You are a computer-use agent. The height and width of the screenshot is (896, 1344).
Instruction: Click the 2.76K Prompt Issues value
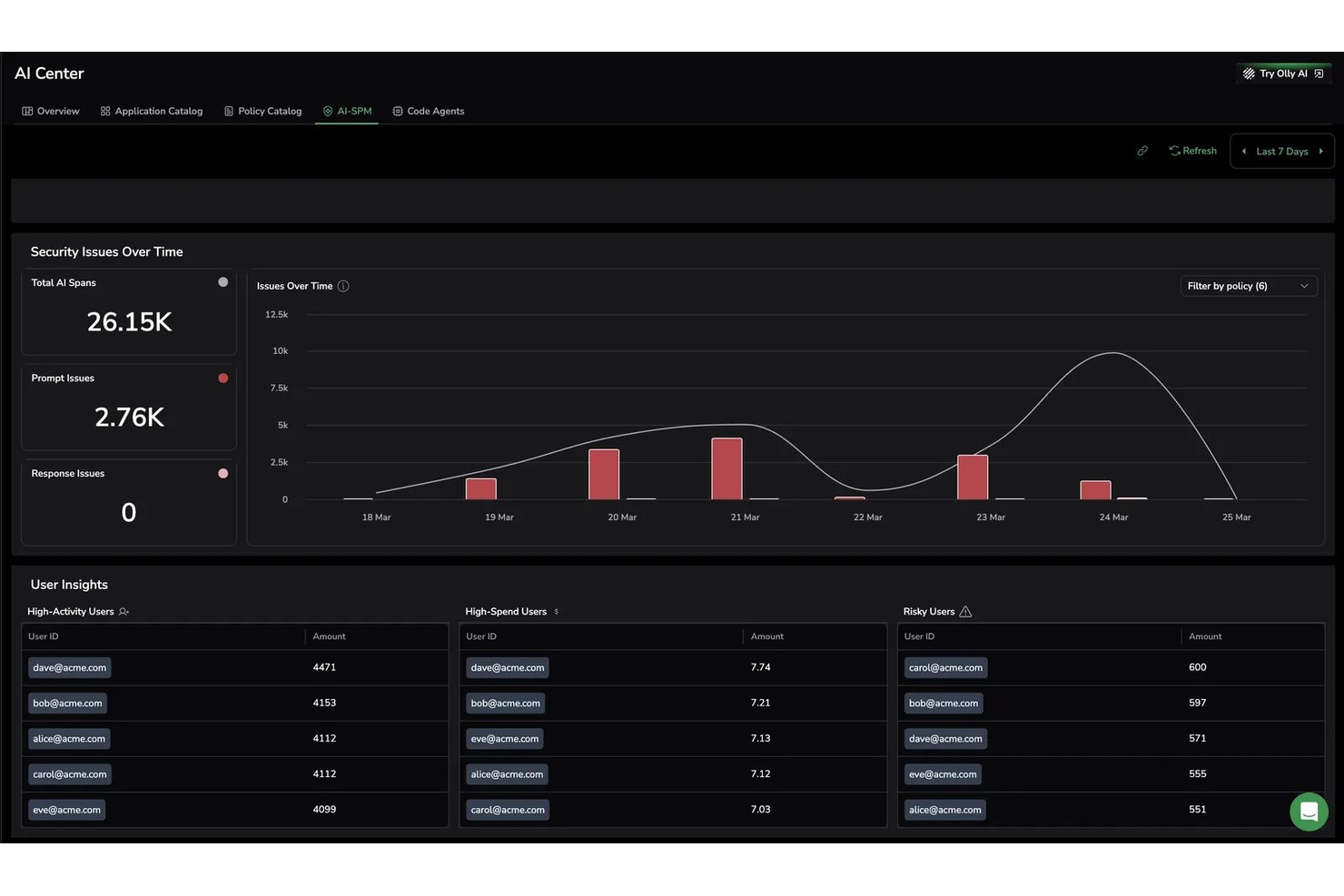click(129, 418)
